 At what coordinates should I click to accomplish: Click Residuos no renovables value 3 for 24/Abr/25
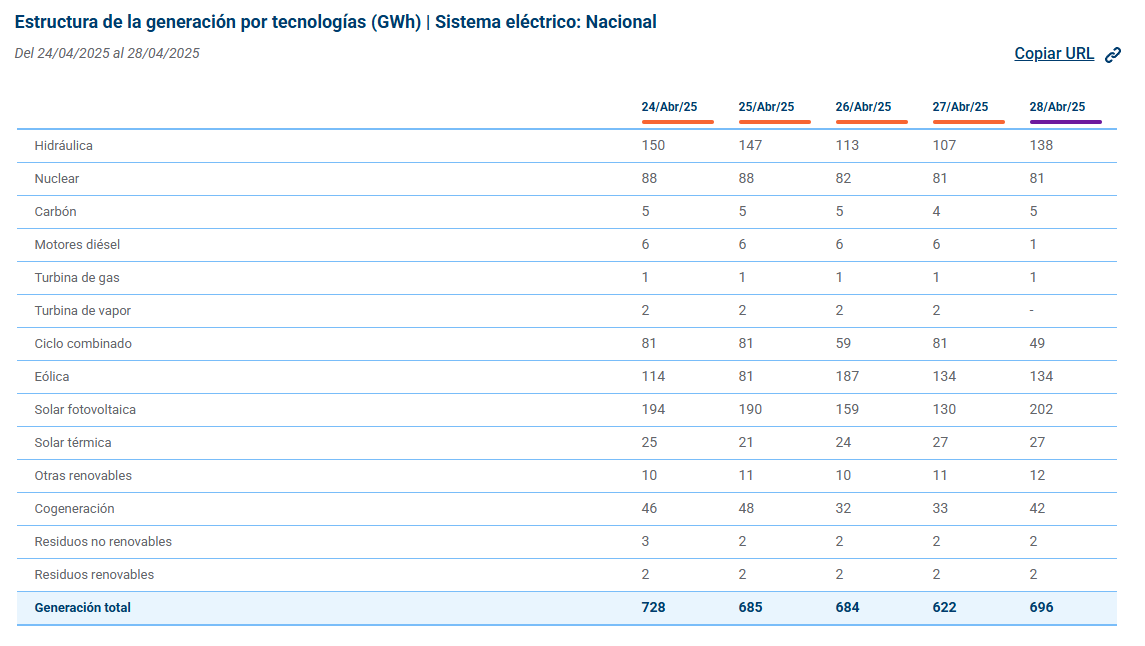click(x=646, y=542)
